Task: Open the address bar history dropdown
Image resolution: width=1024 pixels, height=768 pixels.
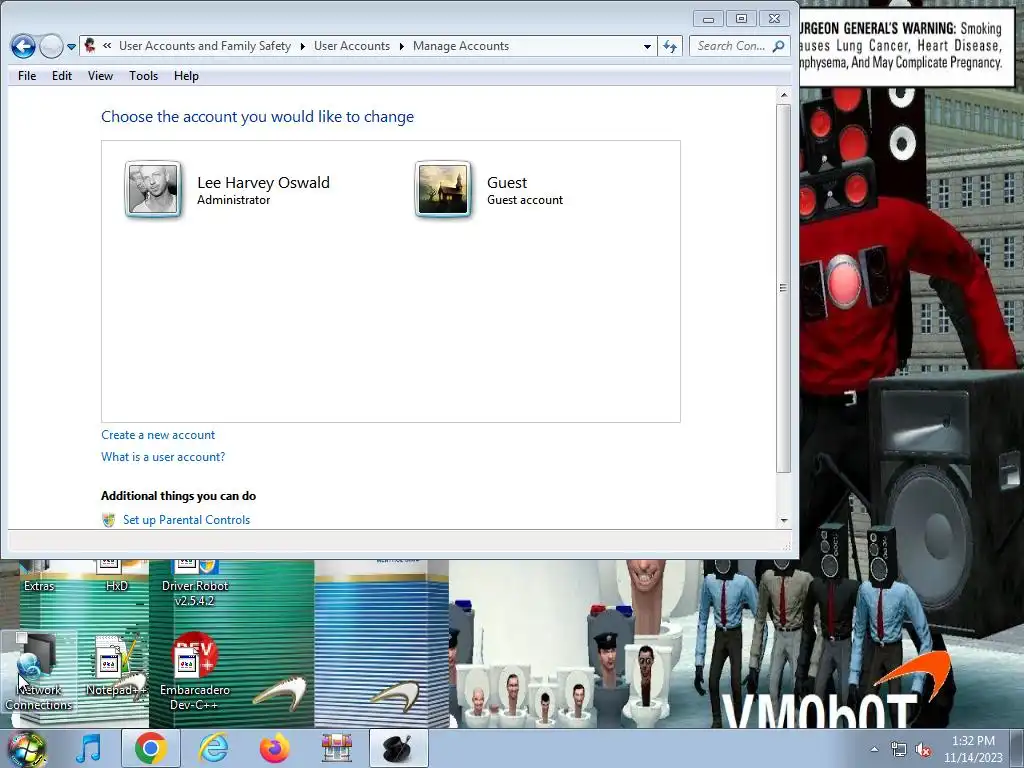Action: coord(647,46)
